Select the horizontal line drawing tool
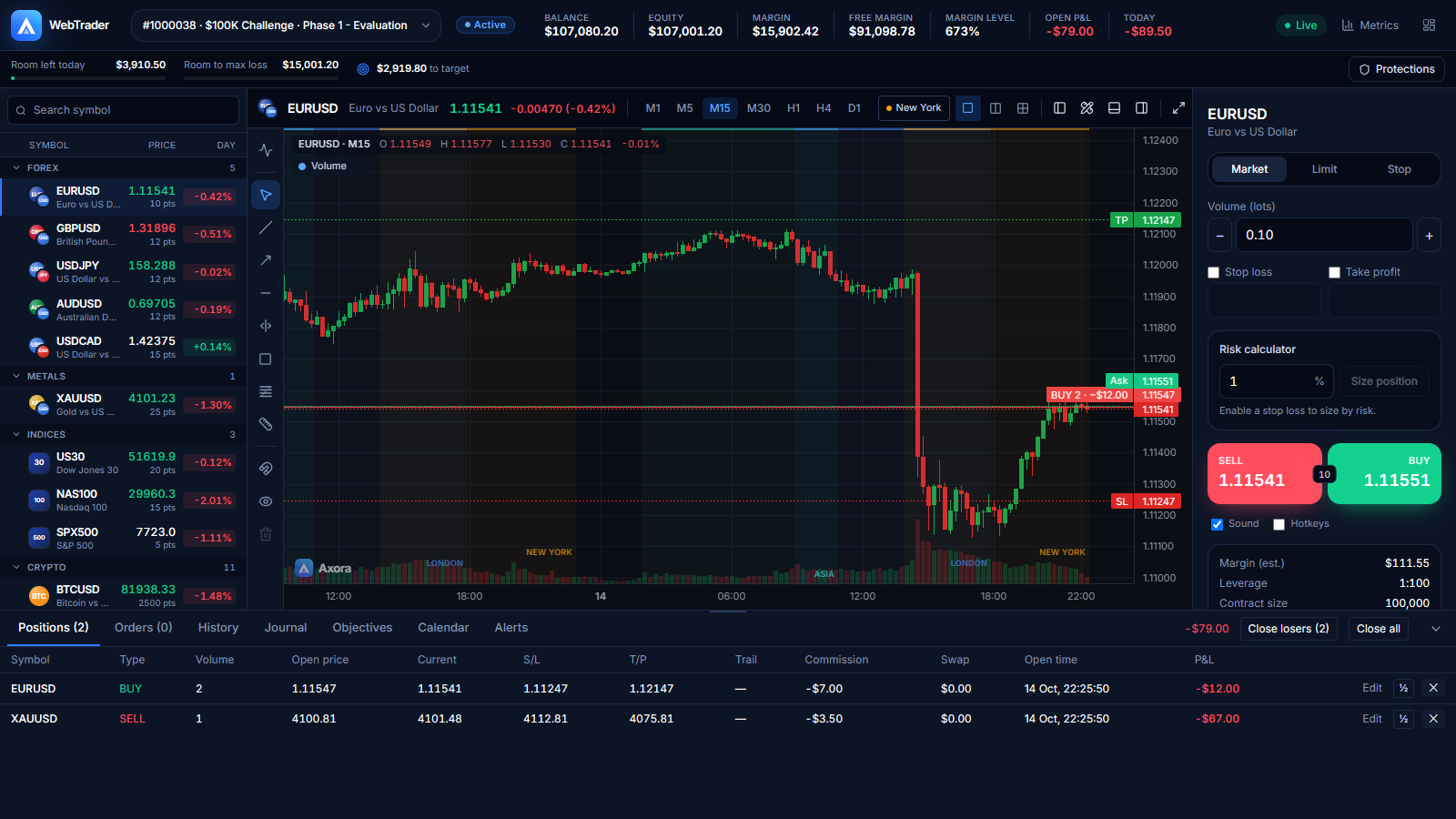Viewport: 1456px width, 819px height. point(266,293)
